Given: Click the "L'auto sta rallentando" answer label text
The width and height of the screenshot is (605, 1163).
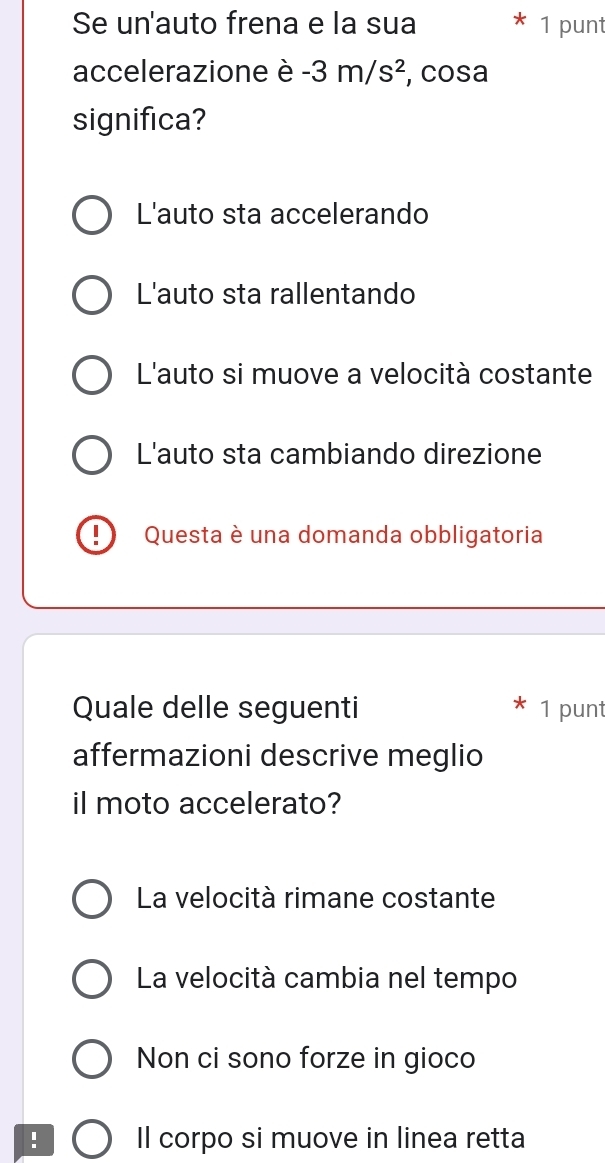Looking at the screenshot, I should click(x=275, y=295).
